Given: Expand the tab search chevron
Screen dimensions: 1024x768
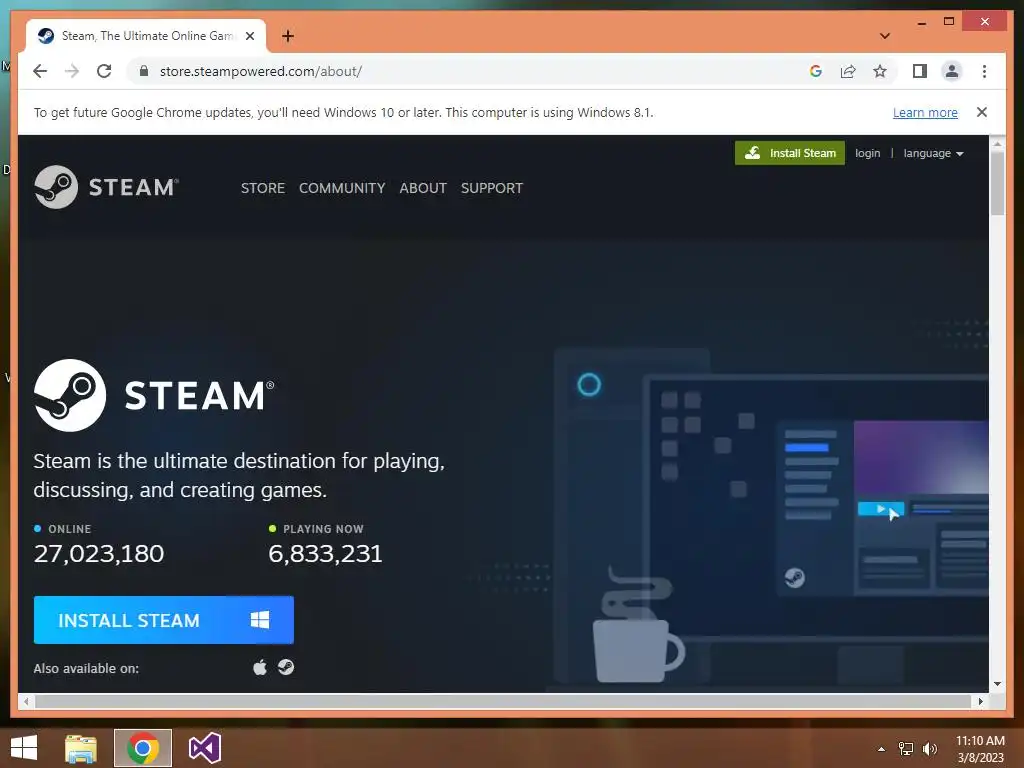Looking at the screenshot, I should point(884,36).
